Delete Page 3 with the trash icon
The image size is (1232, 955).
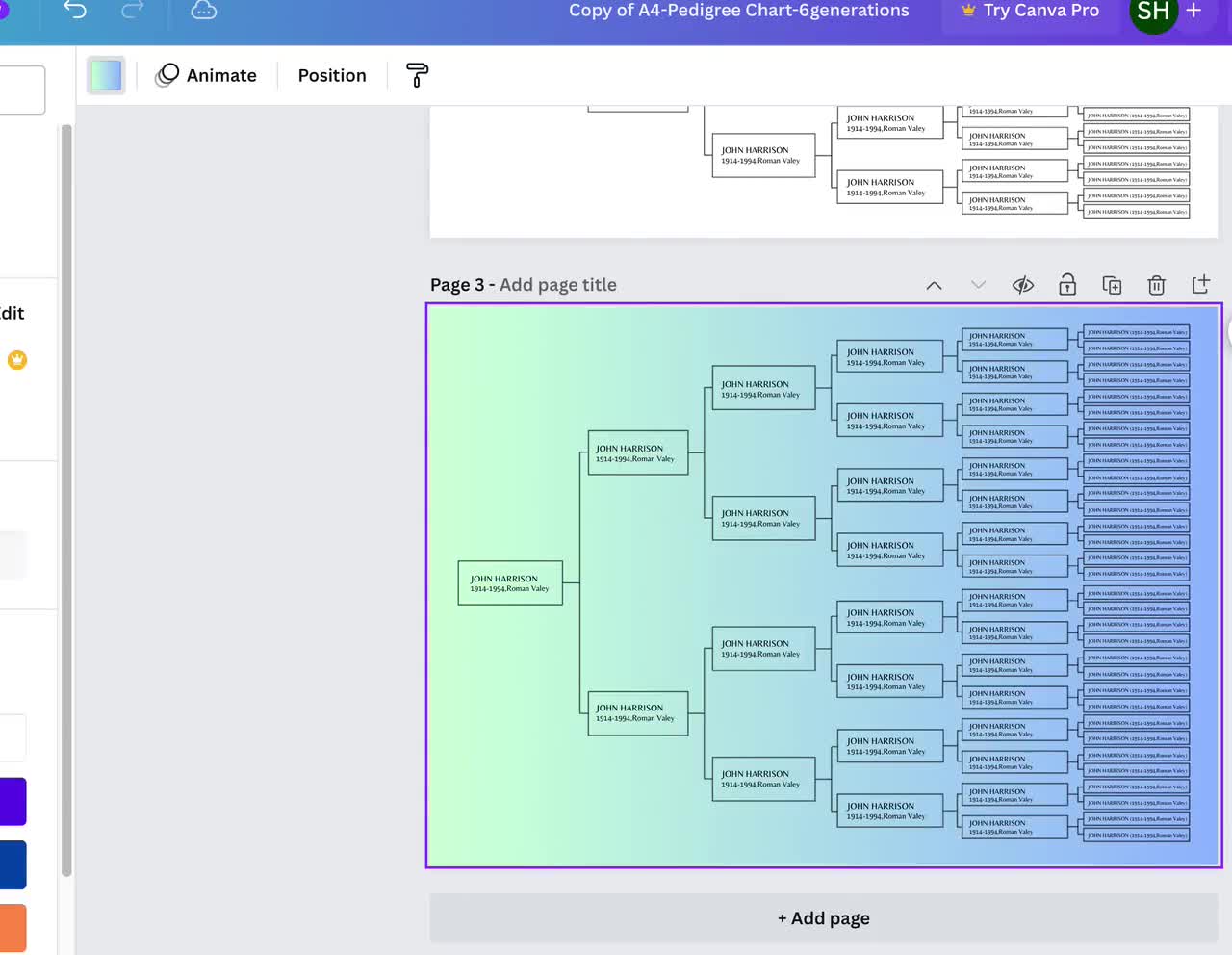[x=1156, y=285]
